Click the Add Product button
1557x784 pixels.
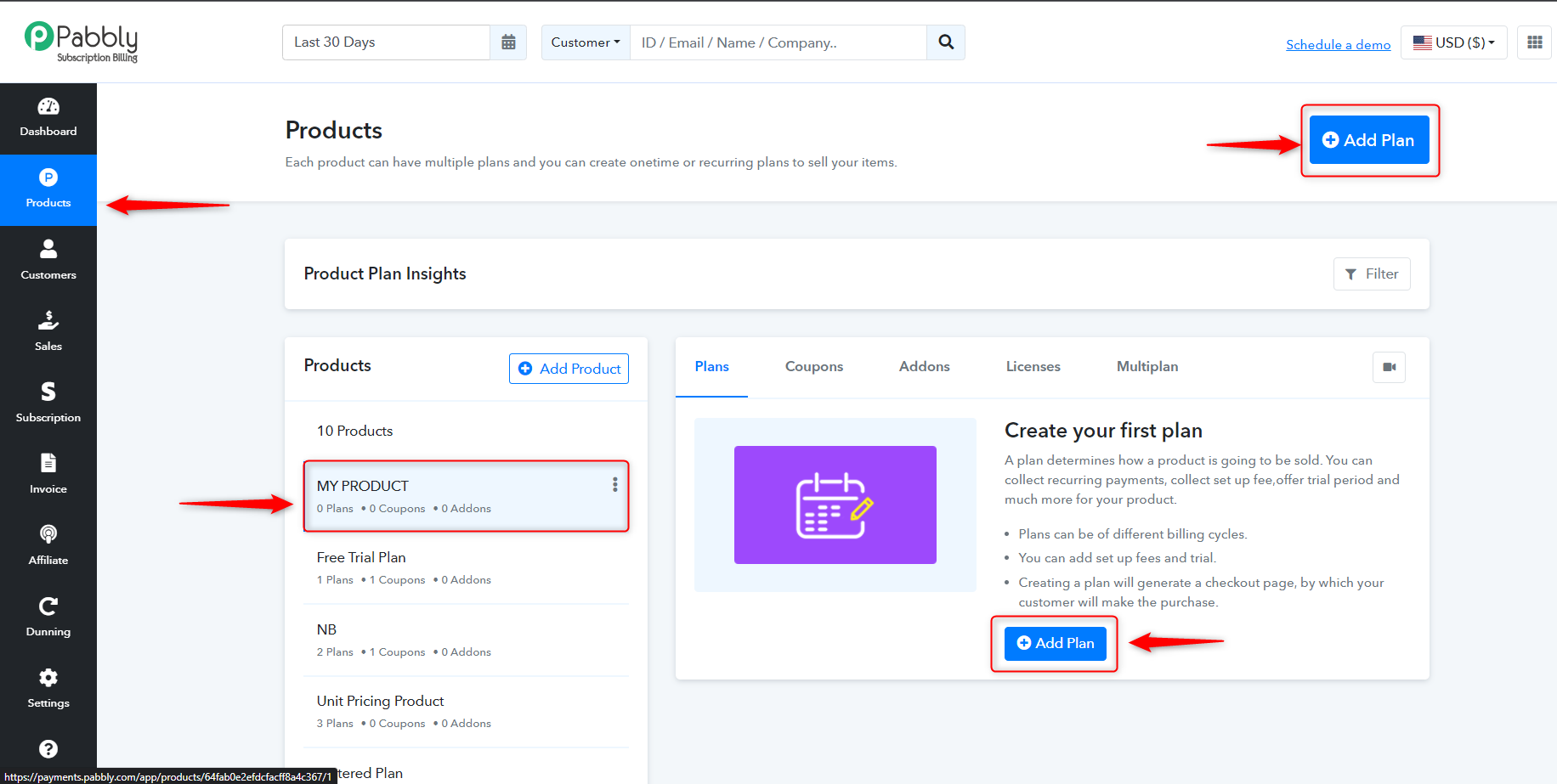point(569,369)
